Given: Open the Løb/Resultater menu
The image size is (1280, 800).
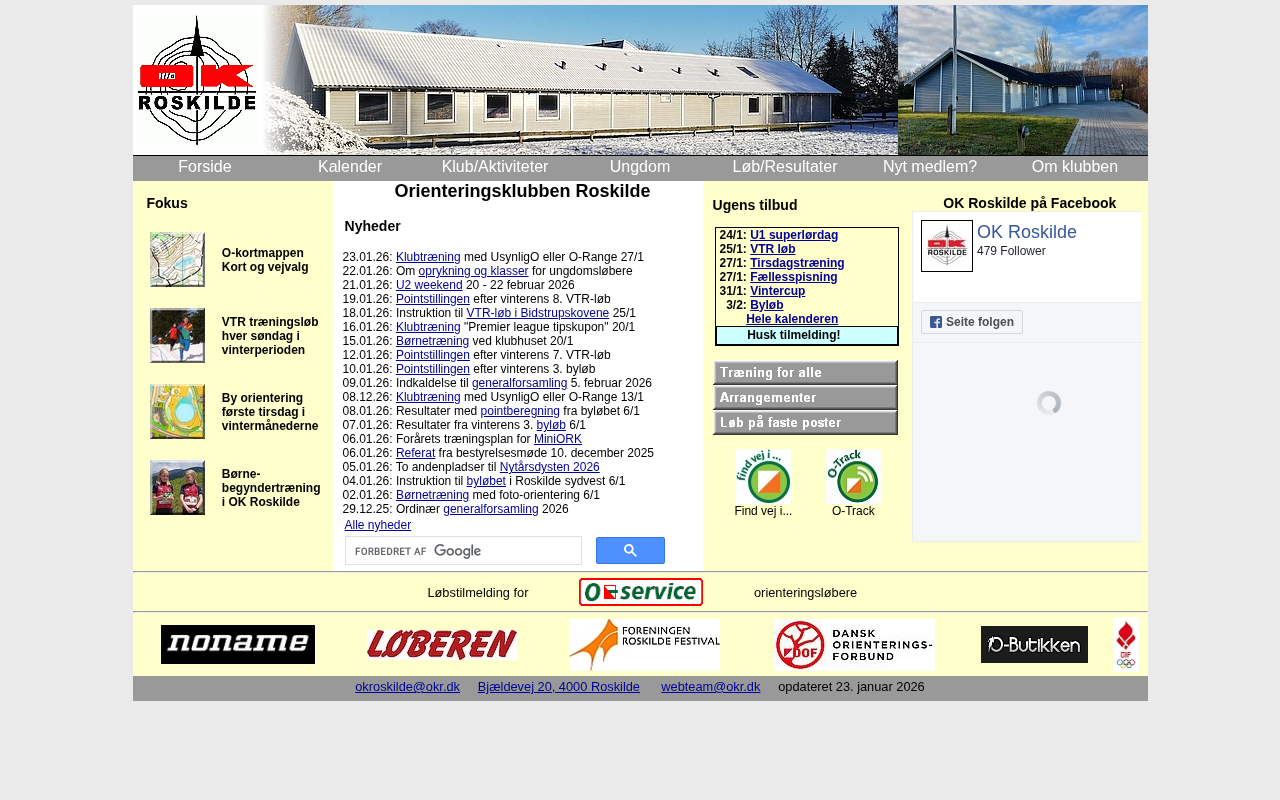Looking at the screenshot, I should pyautogui.click(x=785, y=167).
